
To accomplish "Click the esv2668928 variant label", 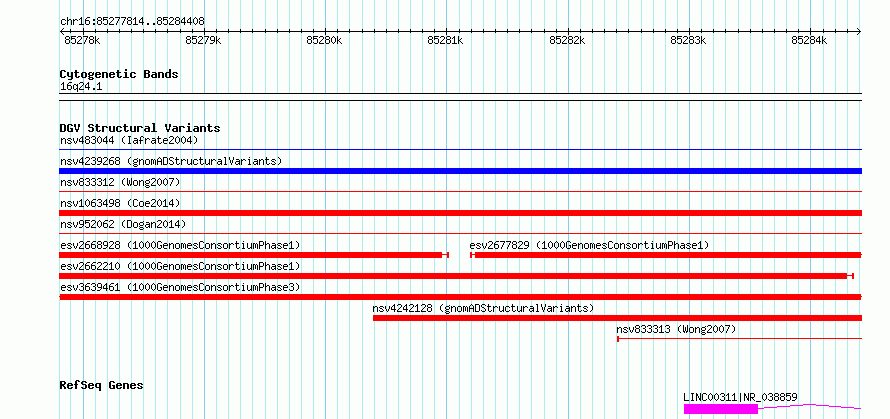I will 180,245.
